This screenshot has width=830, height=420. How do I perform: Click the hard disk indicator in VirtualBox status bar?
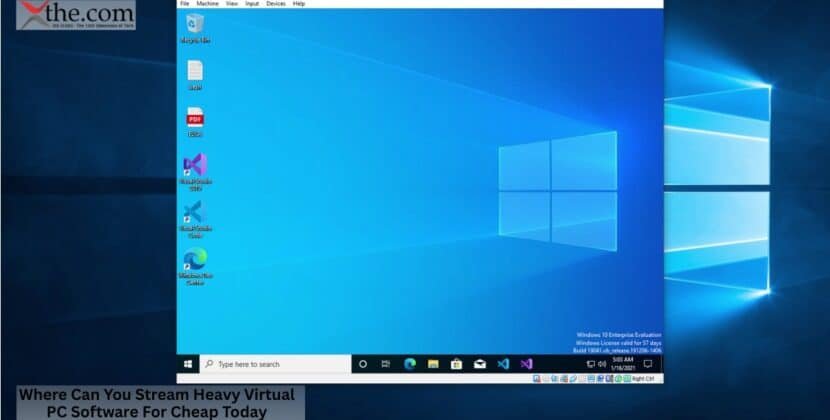536,379
